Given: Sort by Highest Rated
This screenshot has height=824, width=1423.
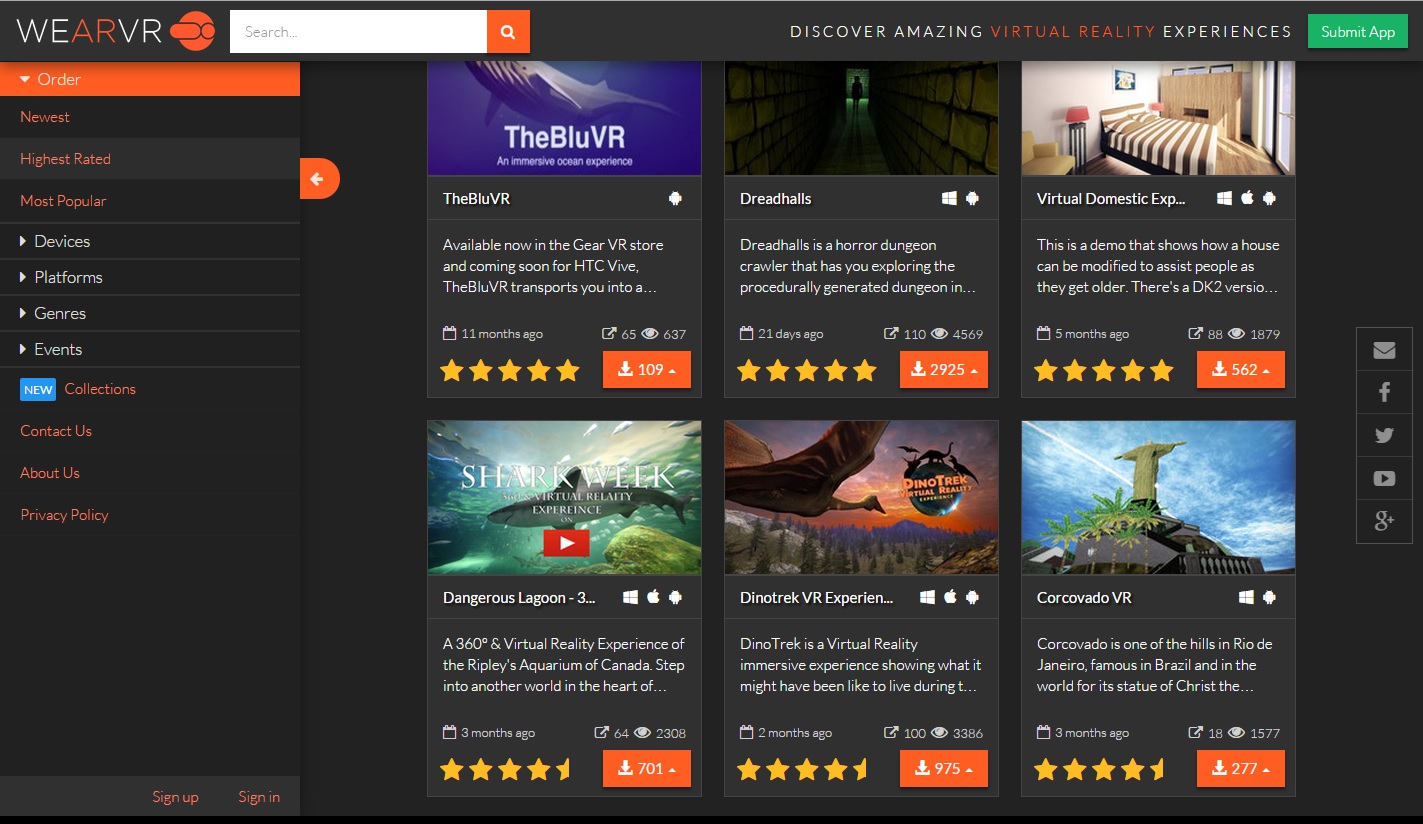Looking at the screenshot, I should tap(65, 159).
